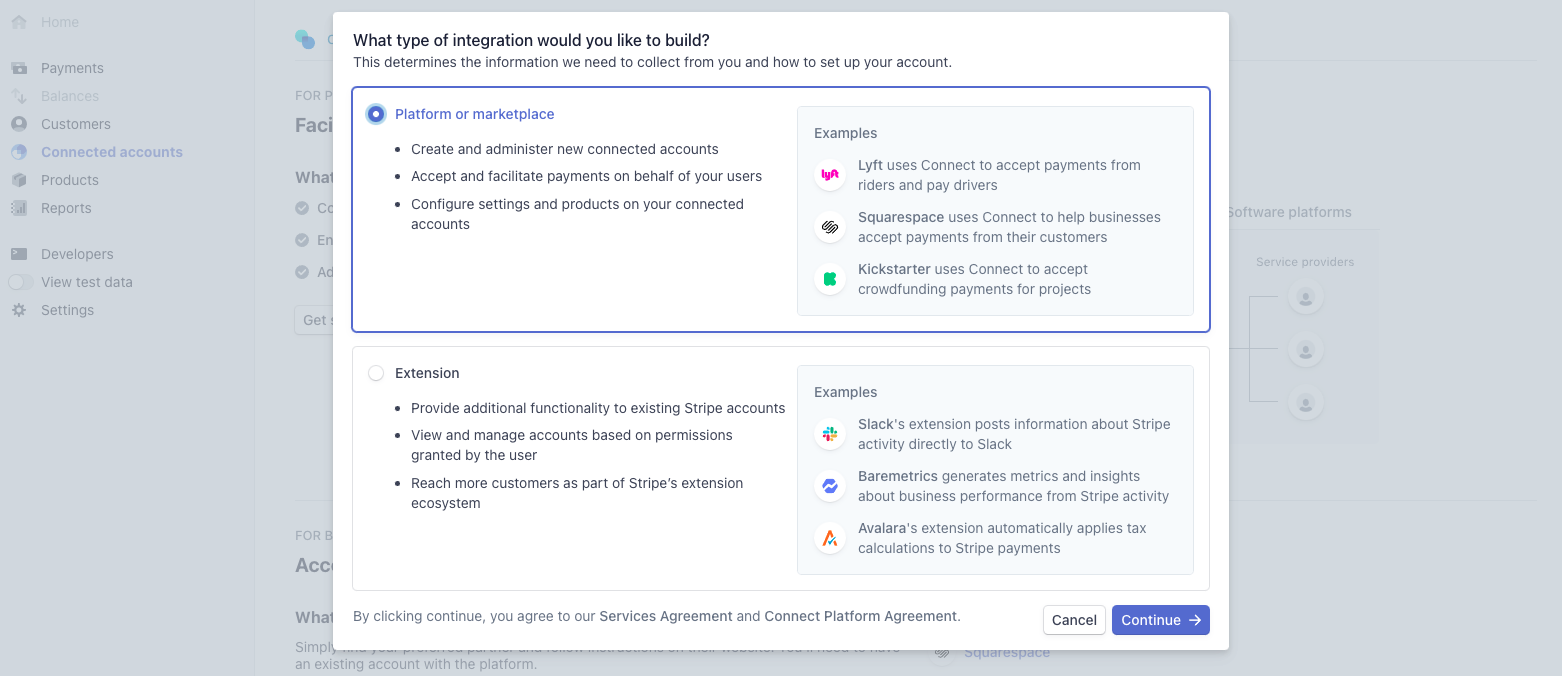Image resolution: width=1562 pixels, height=676 pixels.
Task: Open Developers in the sidebar
Action: tap(77, 254)
